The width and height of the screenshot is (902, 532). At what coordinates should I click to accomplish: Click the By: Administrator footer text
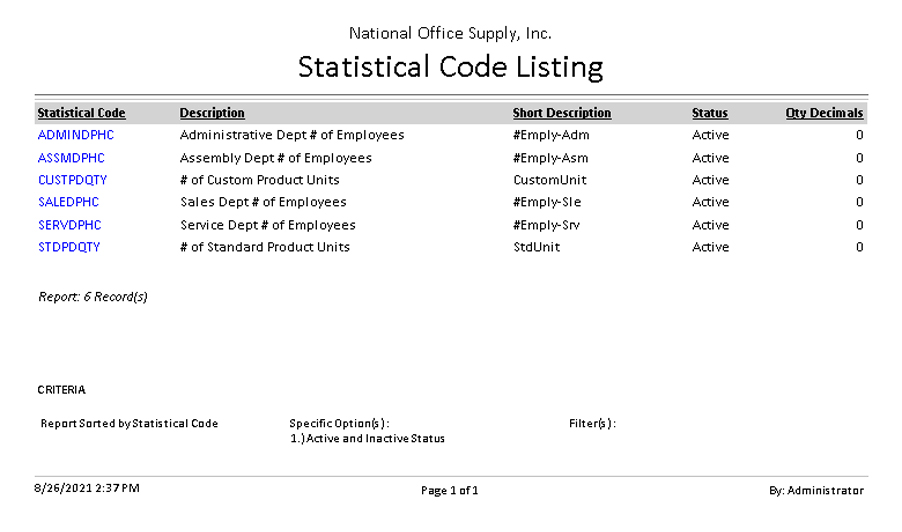tap(815, 491)
